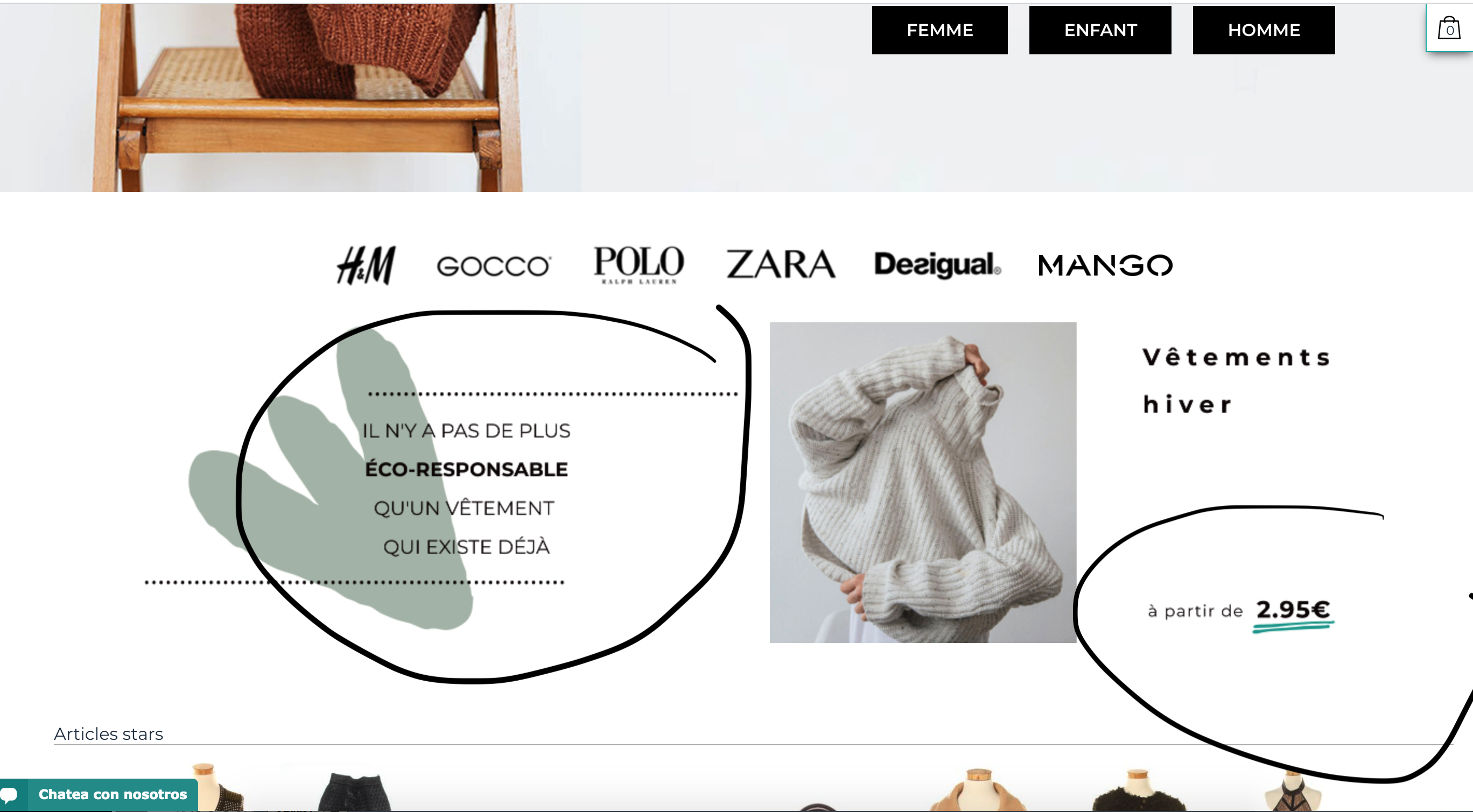This screenshot has width=1473, height=812.
Task: Select the Mango brand logo
Action: click(x=1105, y=266)
